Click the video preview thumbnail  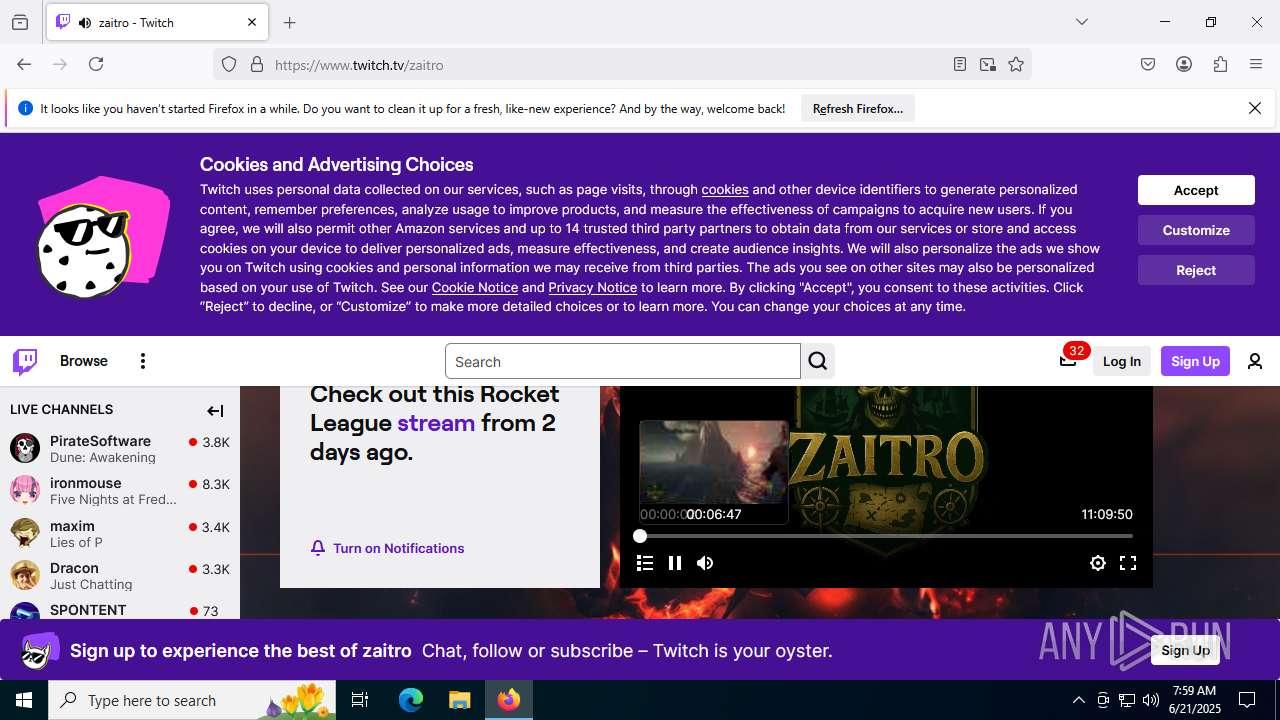714,463
